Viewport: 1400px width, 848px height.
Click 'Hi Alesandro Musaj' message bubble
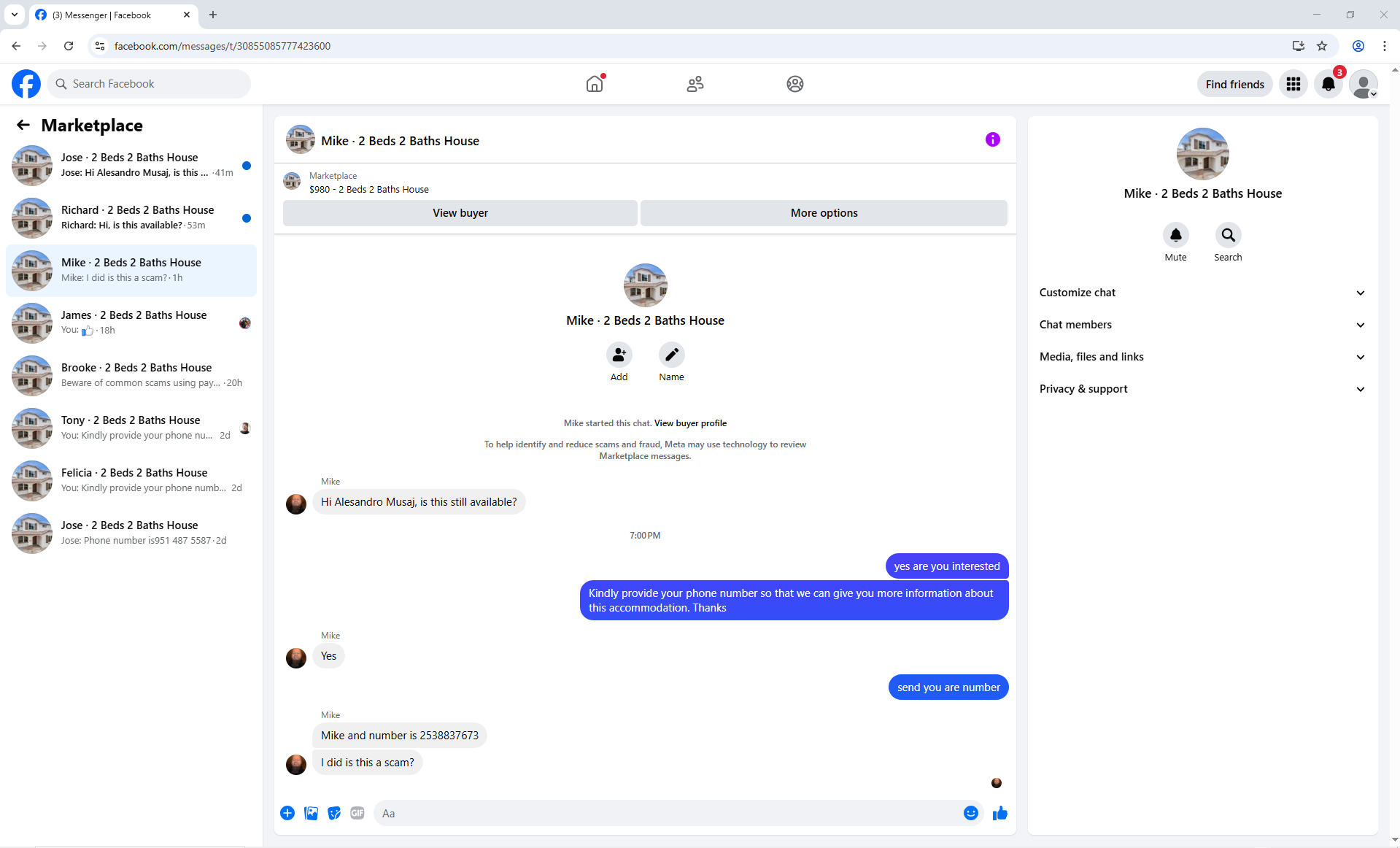tap(419, 502)
